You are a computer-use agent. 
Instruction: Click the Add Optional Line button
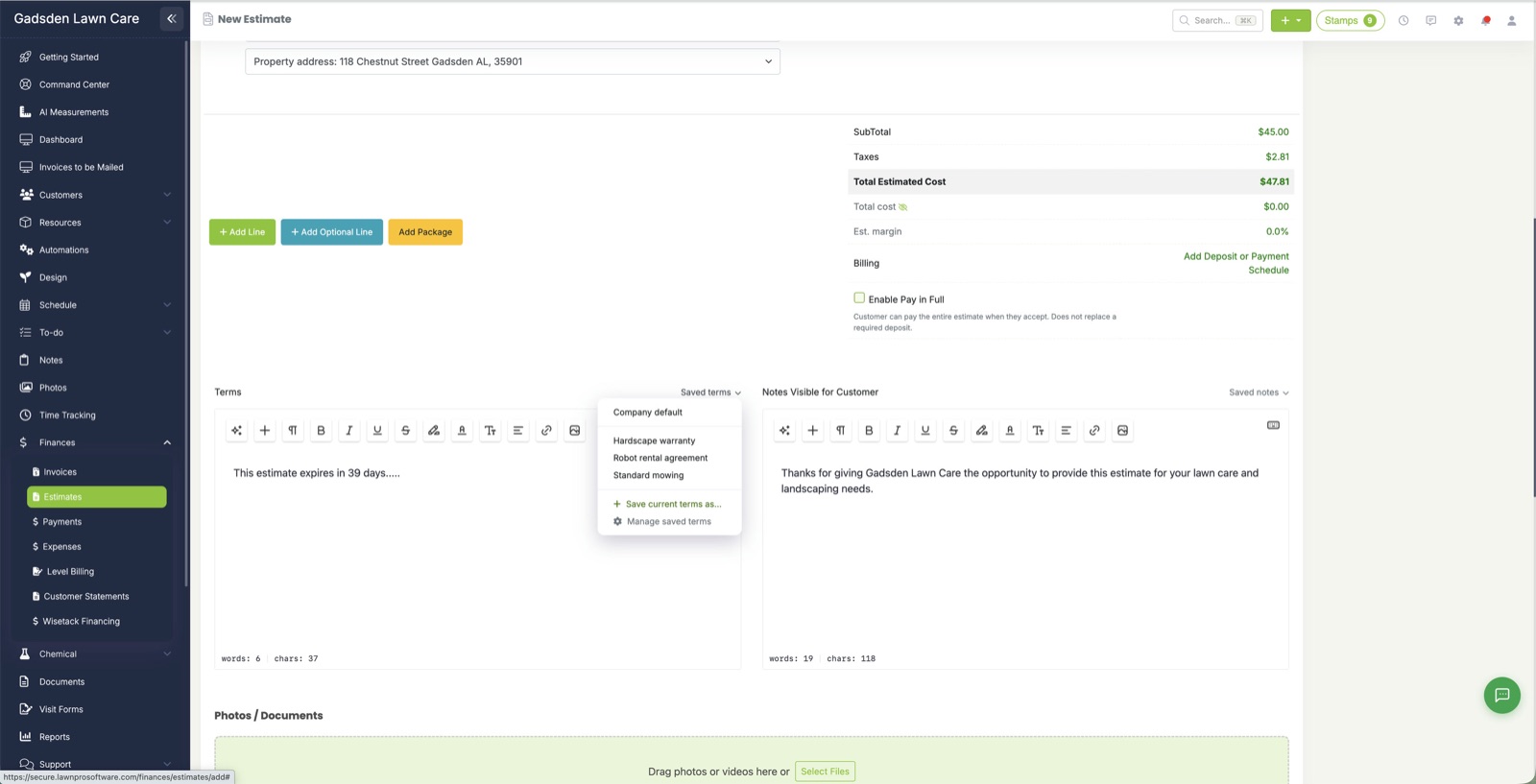(x=332, y=232)
